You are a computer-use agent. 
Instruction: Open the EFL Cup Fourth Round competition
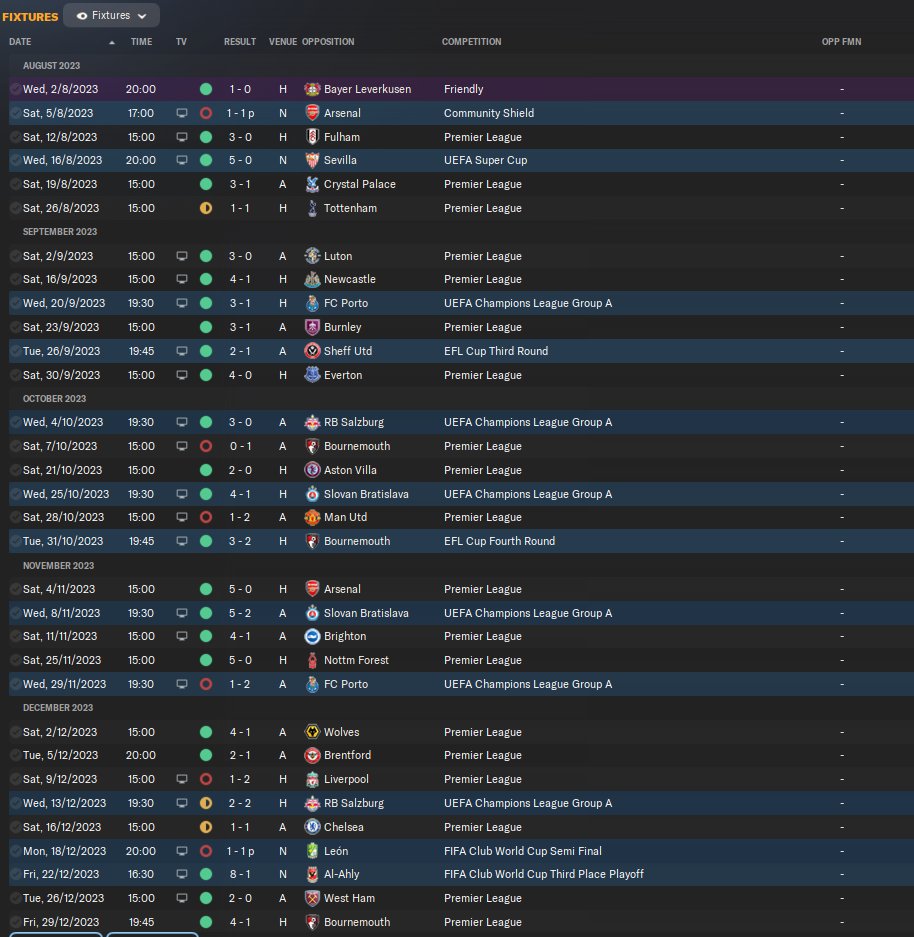(x=499, y=541)
